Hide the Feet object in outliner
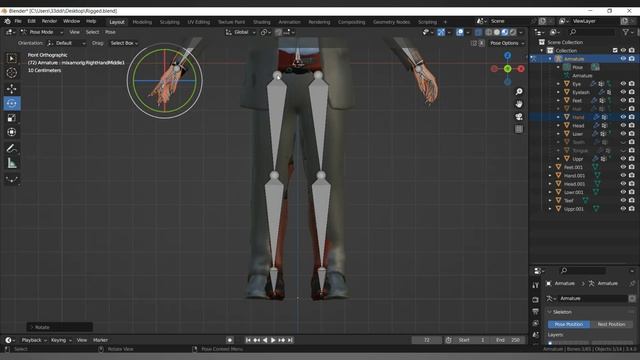The width and height of the screenshot is (640, 360). [623, 100]
